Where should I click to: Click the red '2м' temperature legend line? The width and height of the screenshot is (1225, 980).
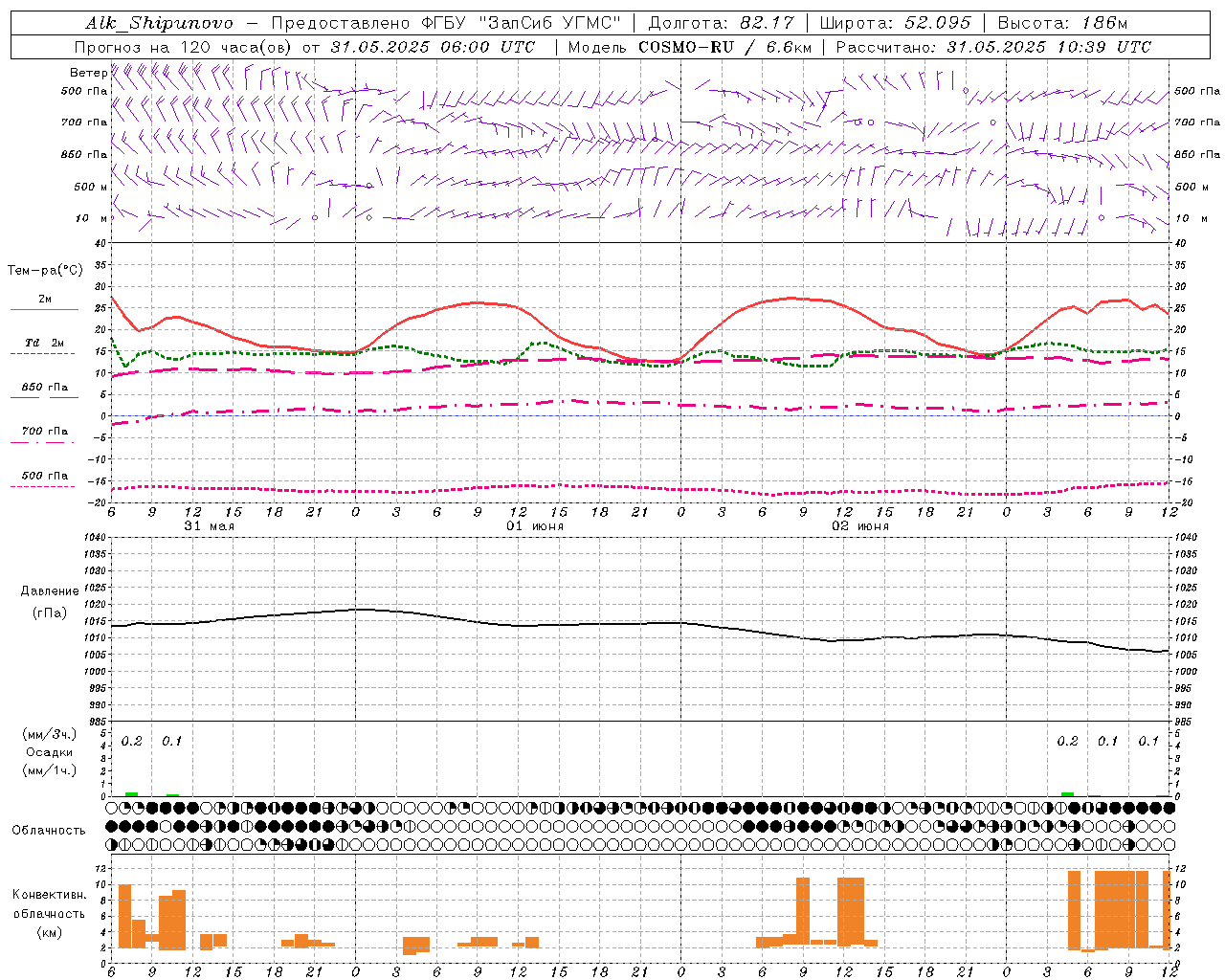click(44, 310)
